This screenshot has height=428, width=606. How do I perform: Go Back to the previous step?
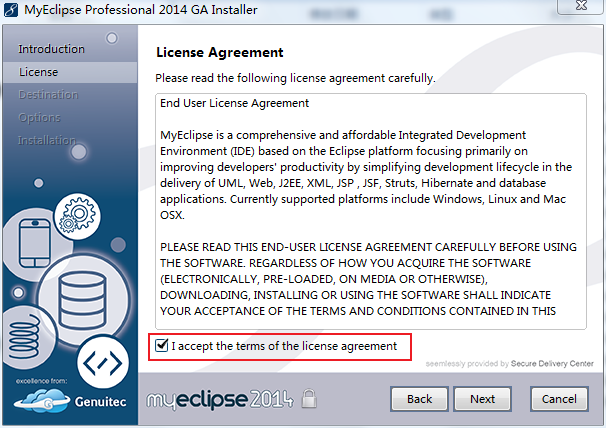tap(419, 399)
